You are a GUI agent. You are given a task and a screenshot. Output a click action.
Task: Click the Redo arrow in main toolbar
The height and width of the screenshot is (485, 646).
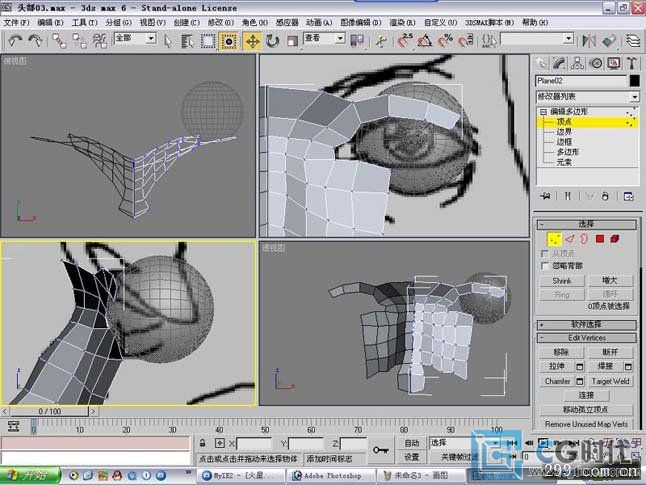click(x=35, y=40)
